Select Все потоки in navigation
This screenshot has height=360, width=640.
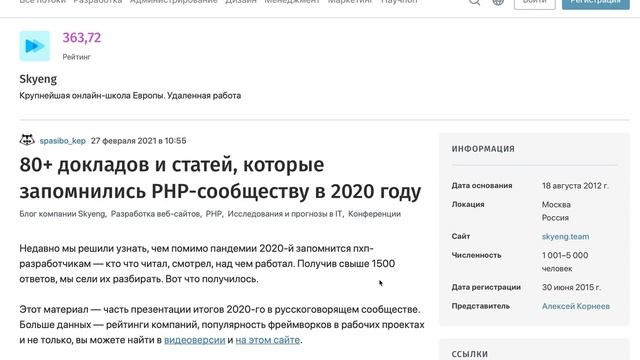pyautogui.click(x=42, y=2)
